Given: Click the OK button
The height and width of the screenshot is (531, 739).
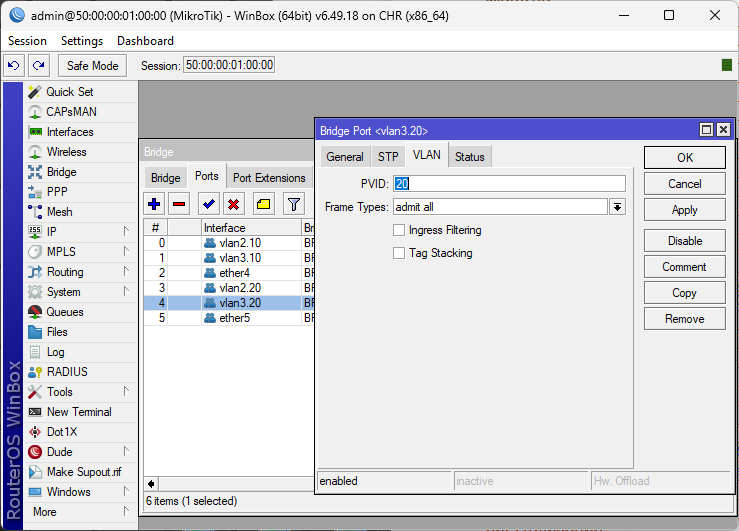Looking at the screenshot, I should pyautogui.click(x=684, y=158).
